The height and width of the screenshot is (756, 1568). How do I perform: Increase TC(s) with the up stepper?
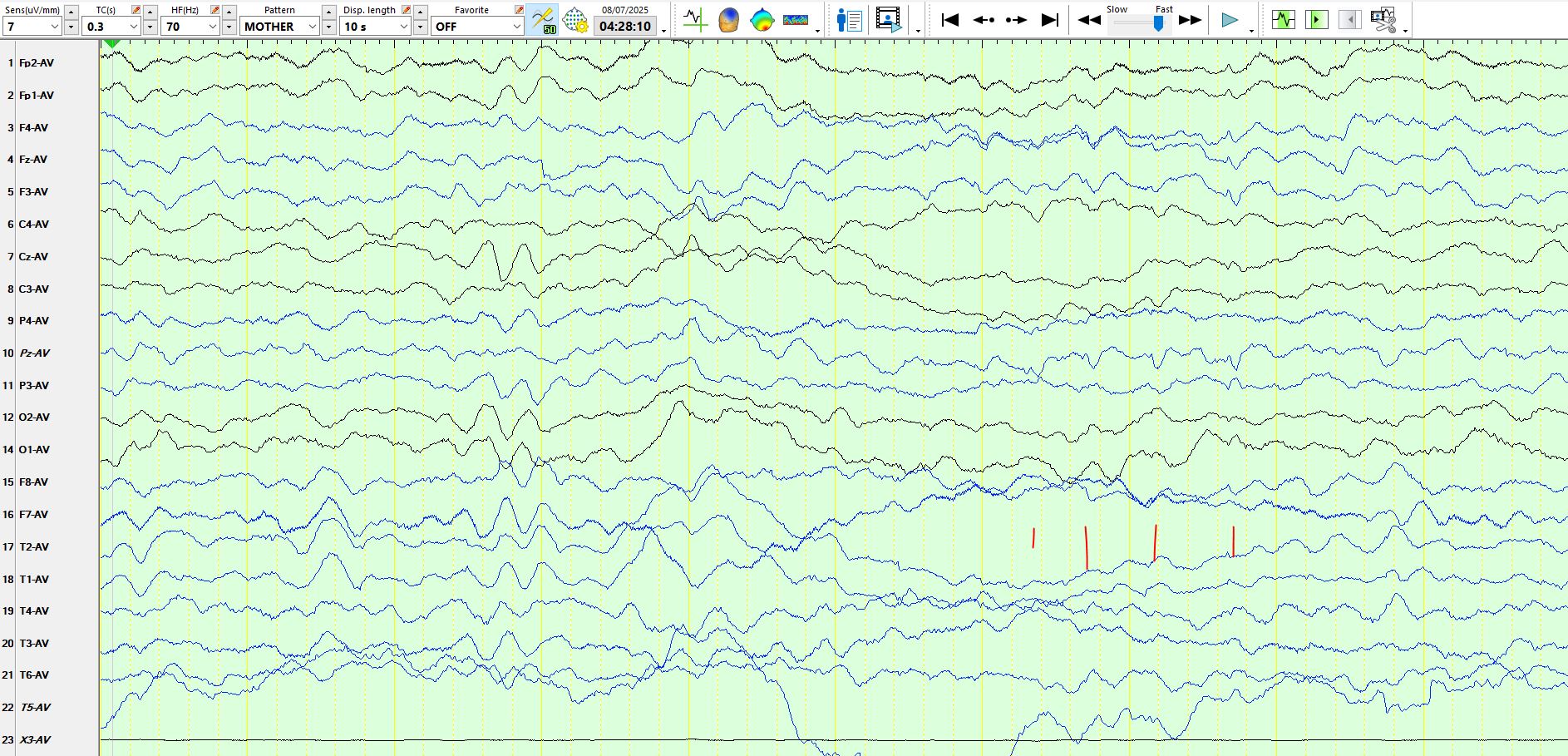(x=150, y=12)
